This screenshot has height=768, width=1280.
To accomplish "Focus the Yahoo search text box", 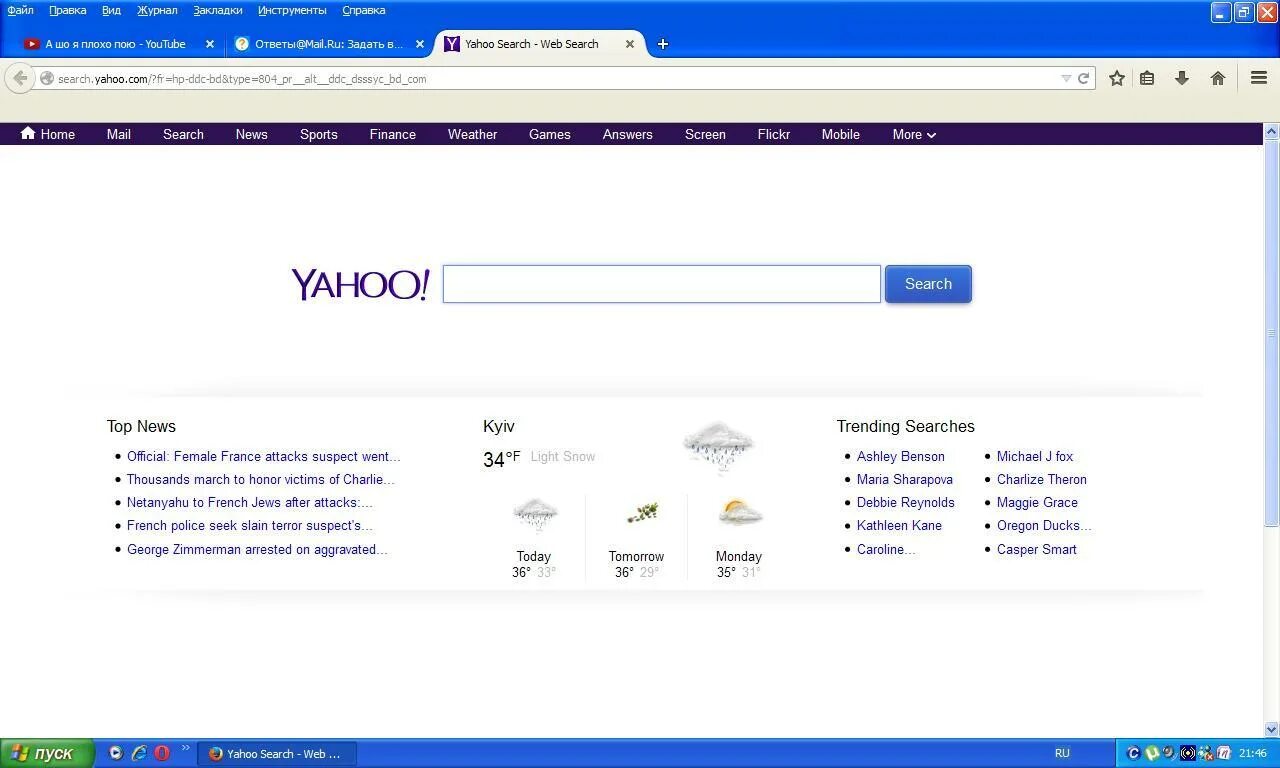I will click(662, 284).
